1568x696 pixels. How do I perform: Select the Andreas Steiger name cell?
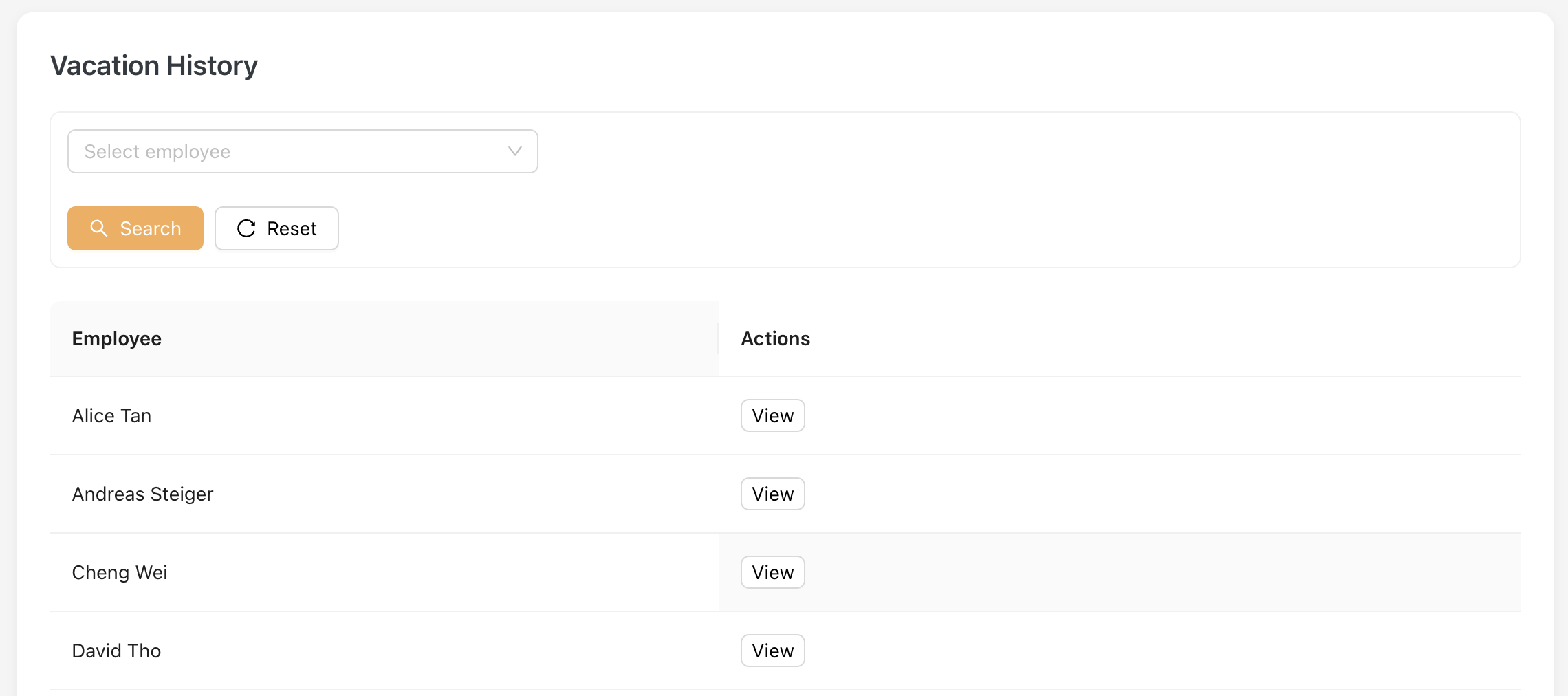click(x=142, y=494)
